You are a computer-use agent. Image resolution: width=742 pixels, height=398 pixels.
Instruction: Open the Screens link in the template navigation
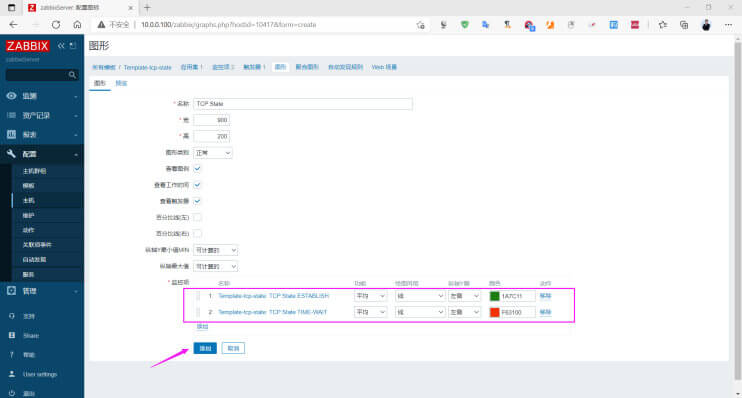[x=307, y=67]
